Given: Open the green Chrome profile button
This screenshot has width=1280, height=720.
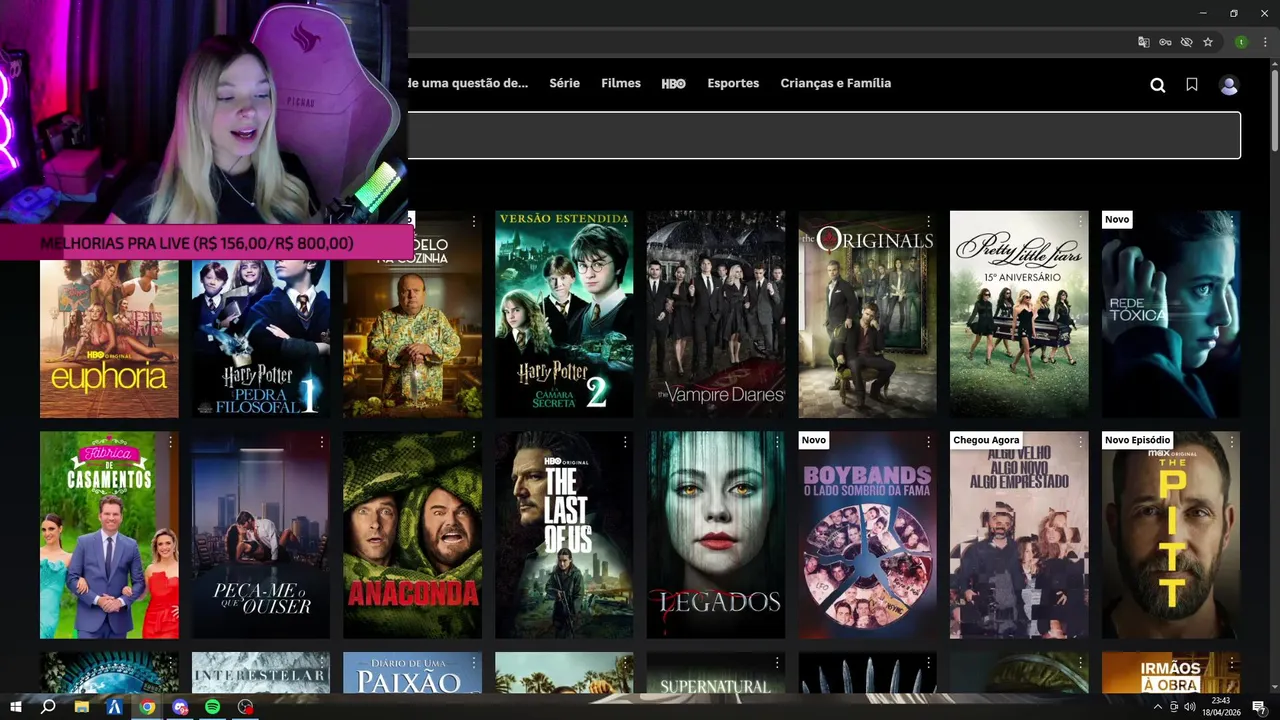Looking at the screenshot, I should (1241, 42).
